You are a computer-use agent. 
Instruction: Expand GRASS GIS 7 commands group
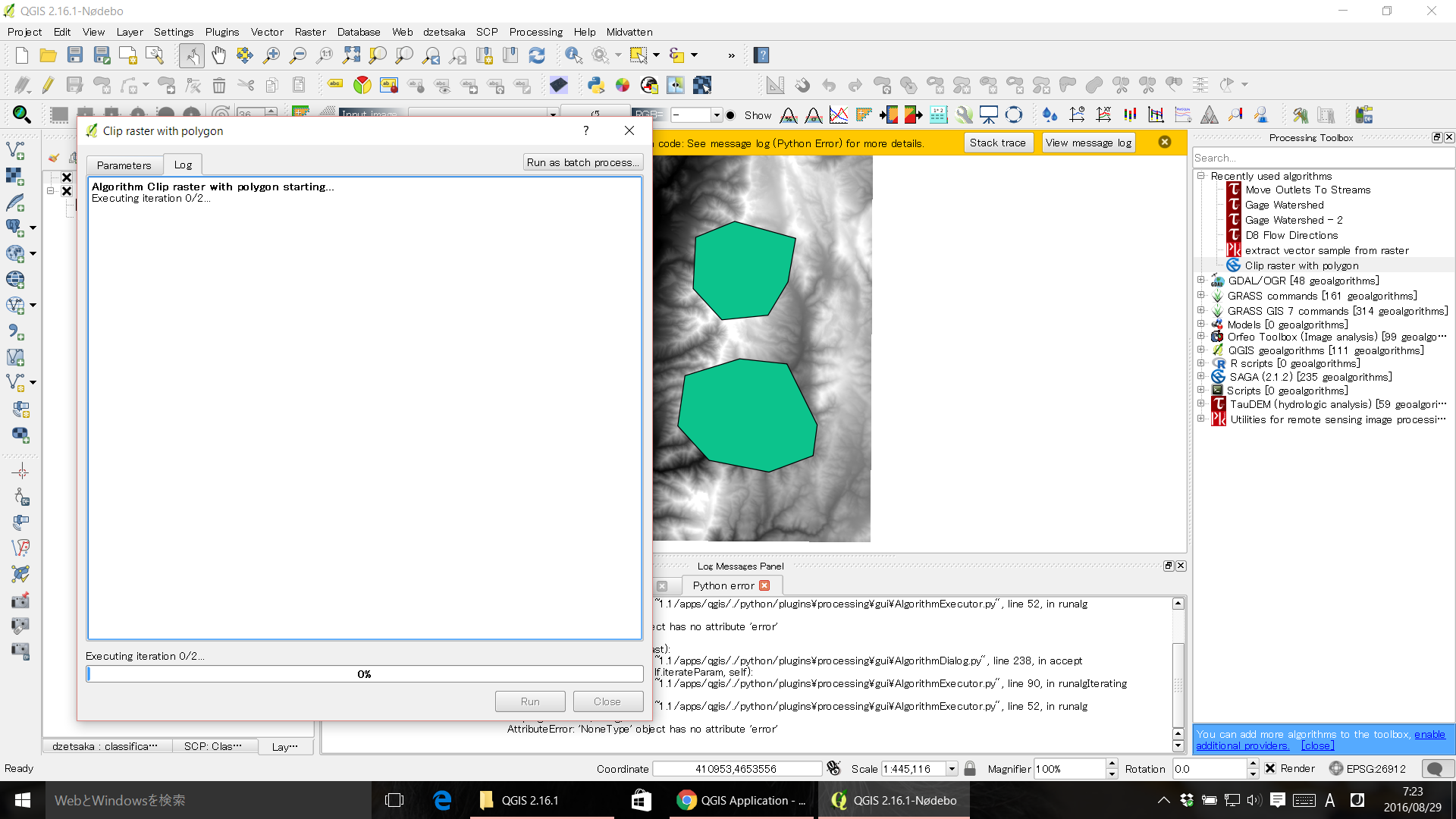(x=1201, y=310)
